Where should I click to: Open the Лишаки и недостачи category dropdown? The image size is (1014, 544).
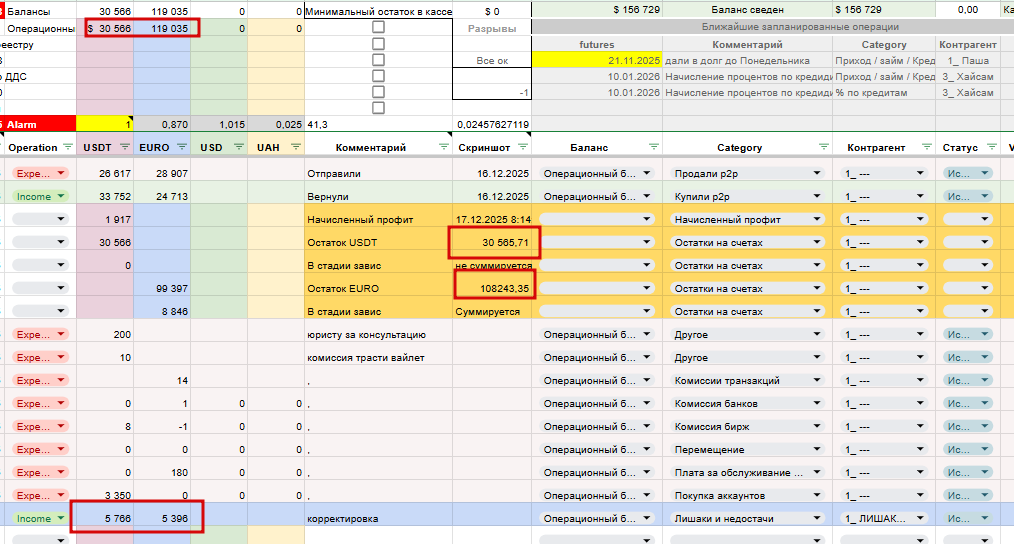click(746, 518)
